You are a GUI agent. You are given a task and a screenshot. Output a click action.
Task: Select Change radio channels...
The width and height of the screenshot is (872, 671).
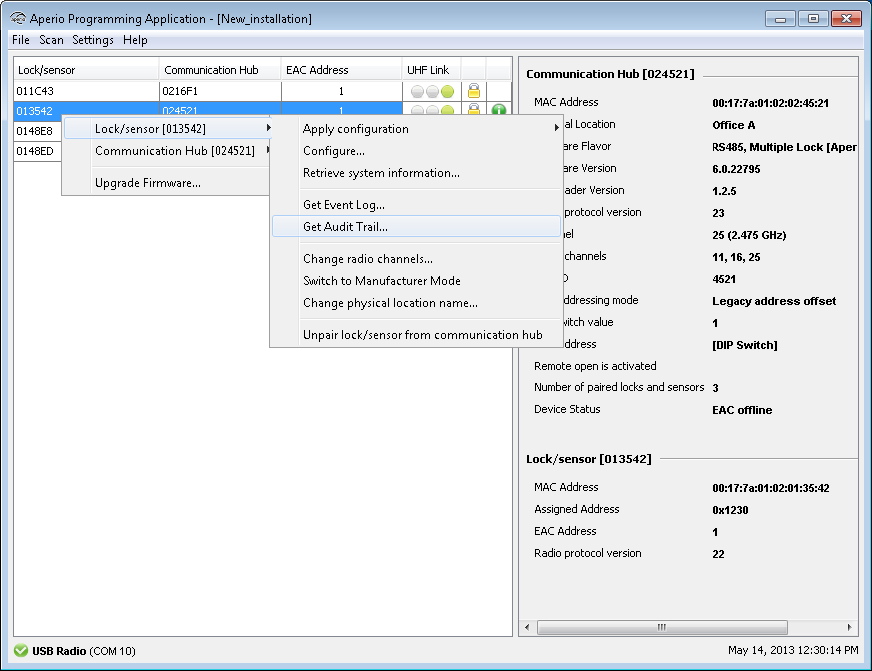click(416, 259)
